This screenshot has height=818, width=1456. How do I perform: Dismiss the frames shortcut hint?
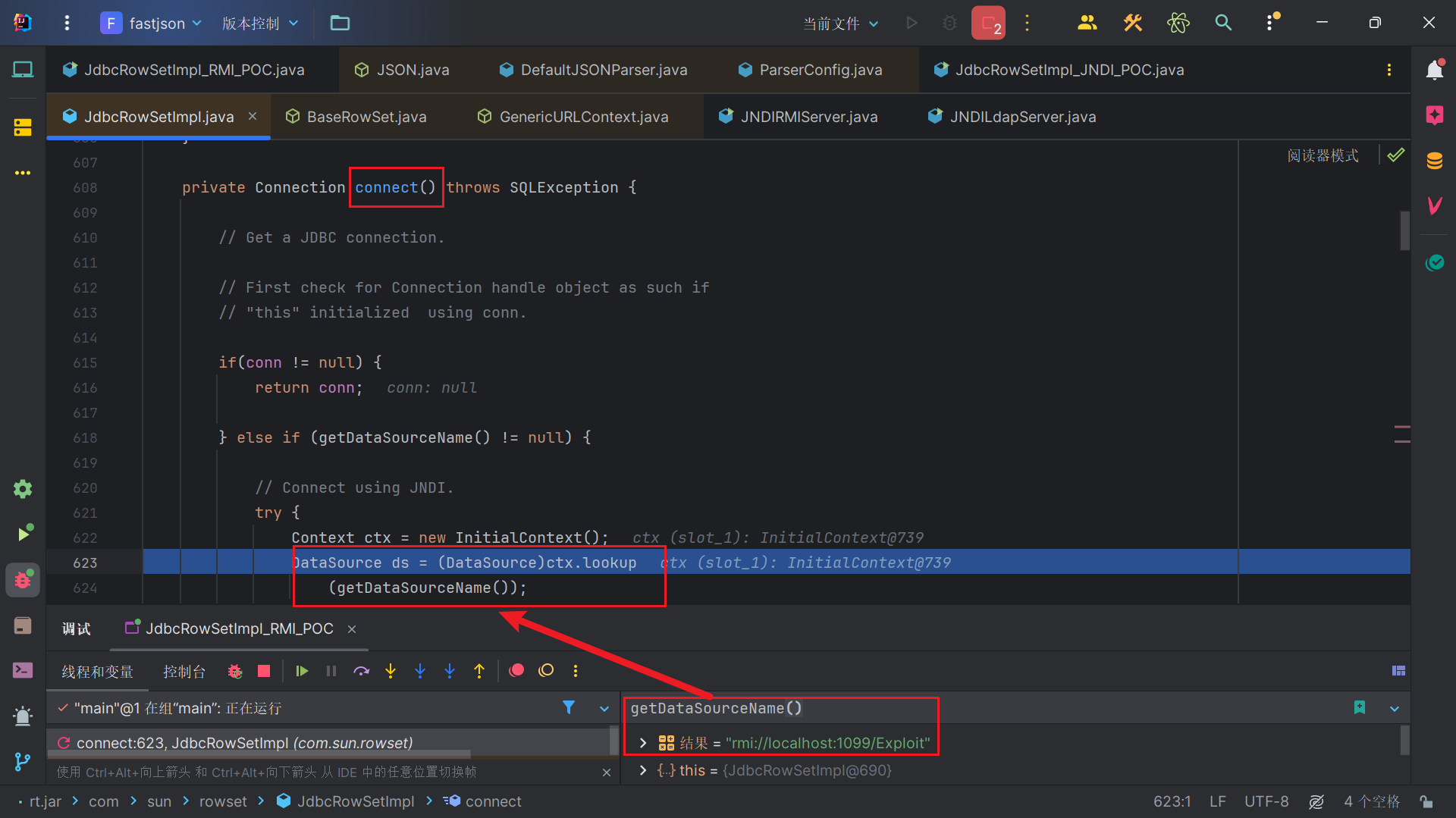607,773
